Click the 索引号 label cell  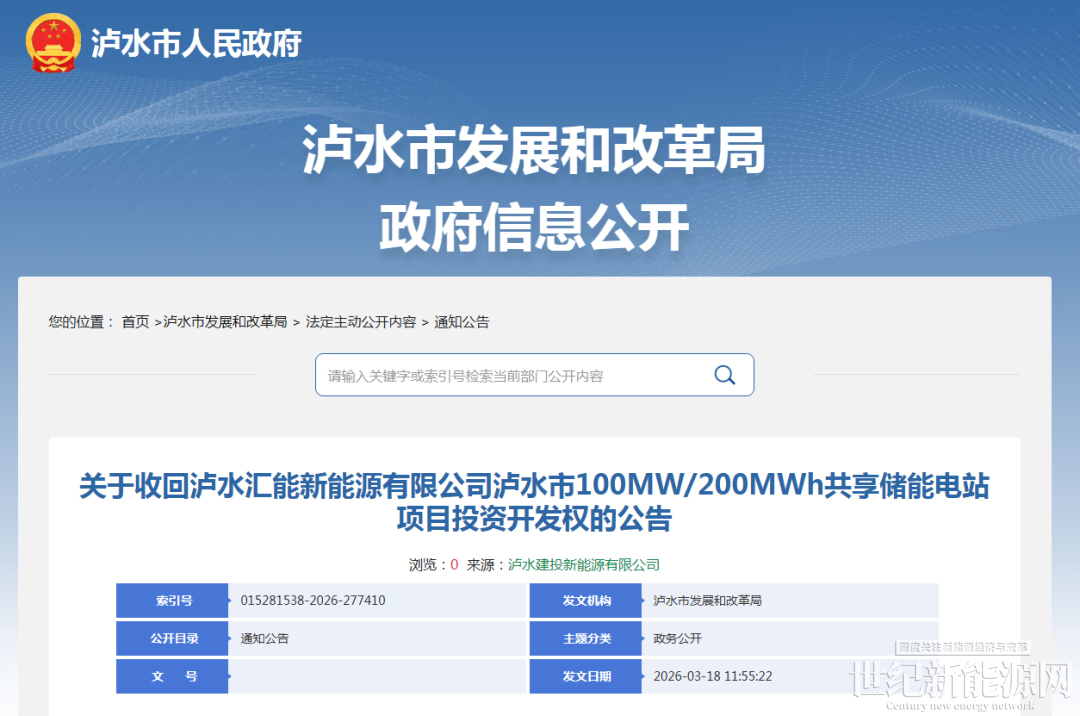click(173, 601)
